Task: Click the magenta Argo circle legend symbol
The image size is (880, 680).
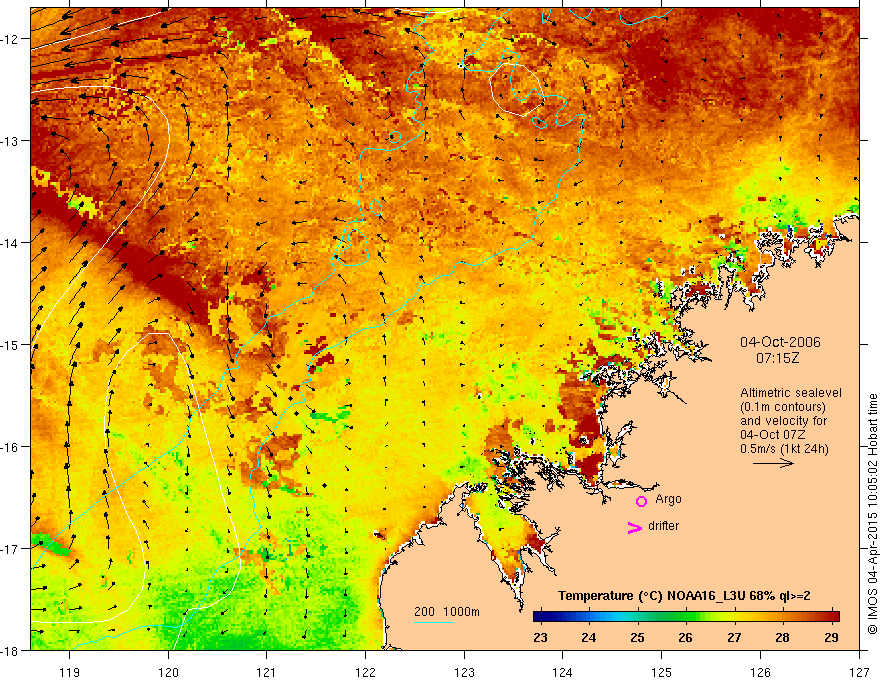Action: tap(641, 501)
